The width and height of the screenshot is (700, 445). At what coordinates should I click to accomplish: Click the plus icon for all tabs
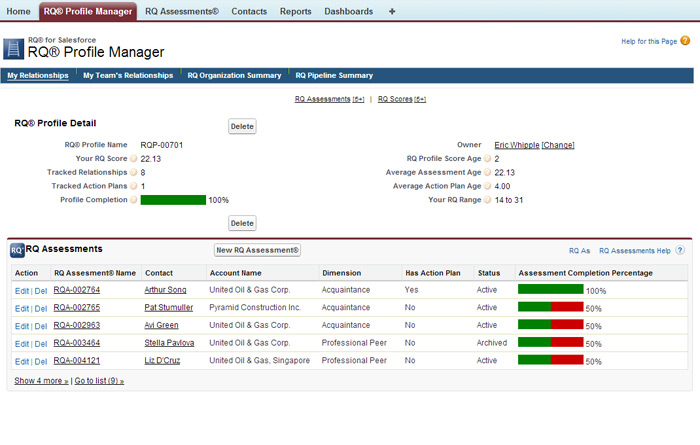(x=392, y=12)
